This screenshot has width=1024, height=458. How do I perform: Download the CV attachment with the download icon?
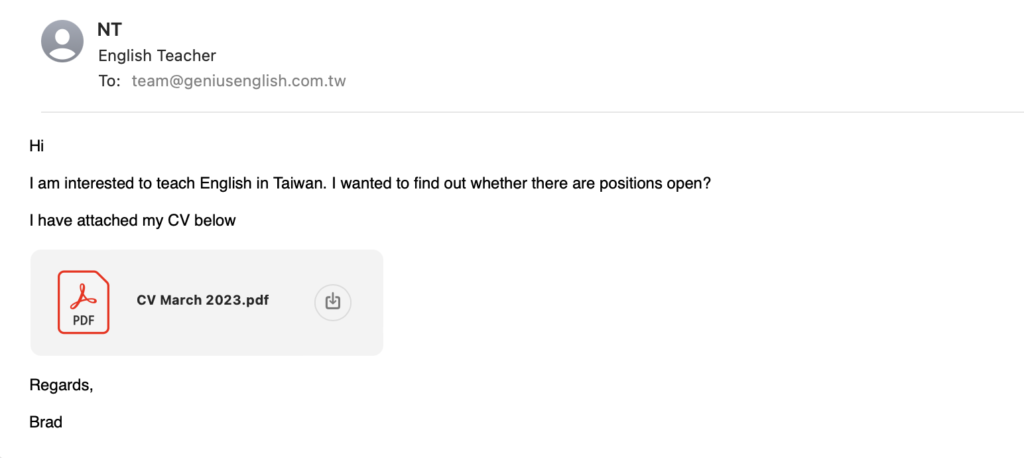pyautogui.click(x=333, y=302)
